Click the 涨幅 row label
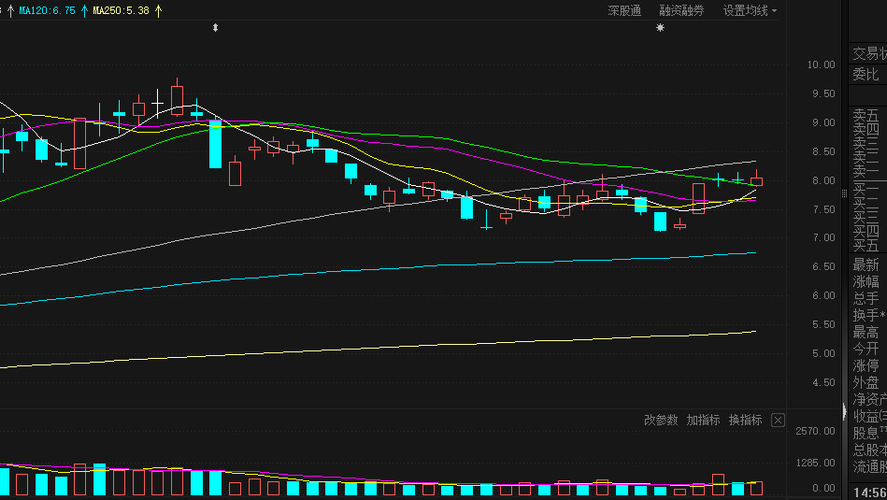This screenshot has height=500, width=887. pyautogui.click(x=866, y=281)
